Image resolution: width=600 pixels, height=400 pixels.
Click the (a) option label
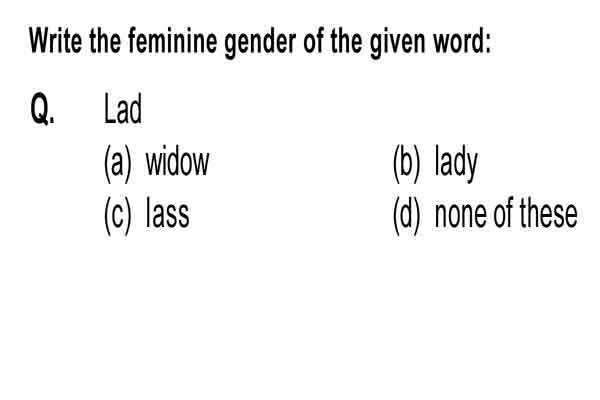(118, 164)
